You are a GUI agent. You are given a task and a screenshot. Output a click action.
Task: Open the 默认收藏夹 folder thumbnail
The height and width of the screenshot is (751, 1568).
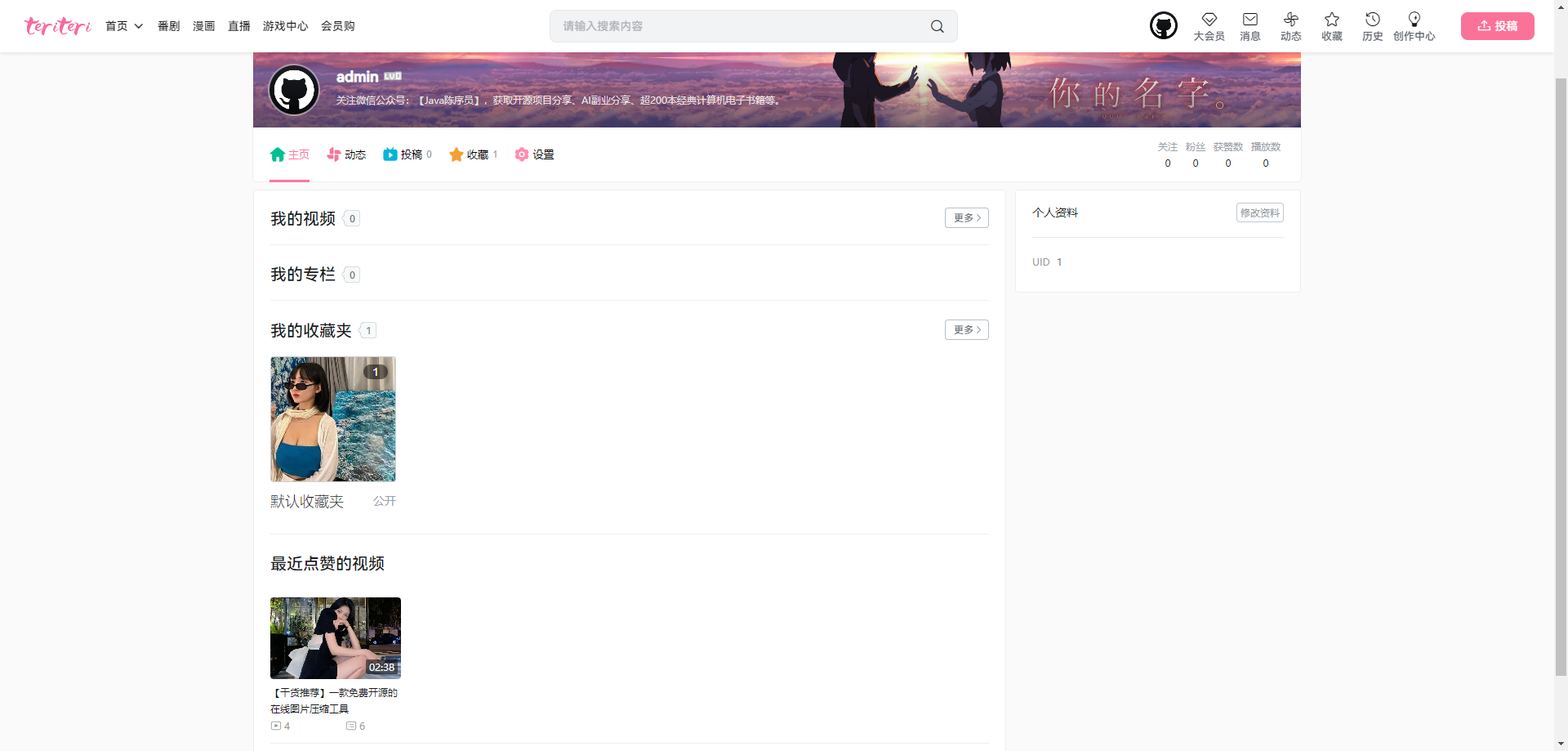[x=333, y=419]
